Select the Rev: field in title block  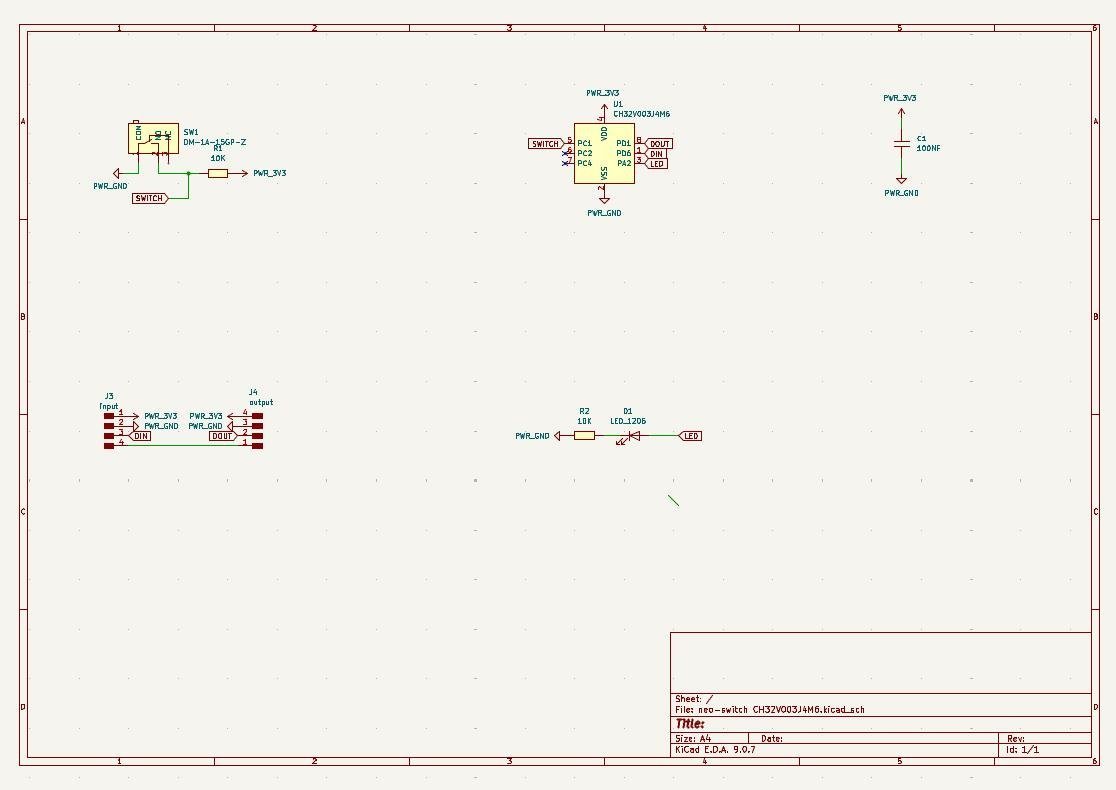pos(1016,739)
